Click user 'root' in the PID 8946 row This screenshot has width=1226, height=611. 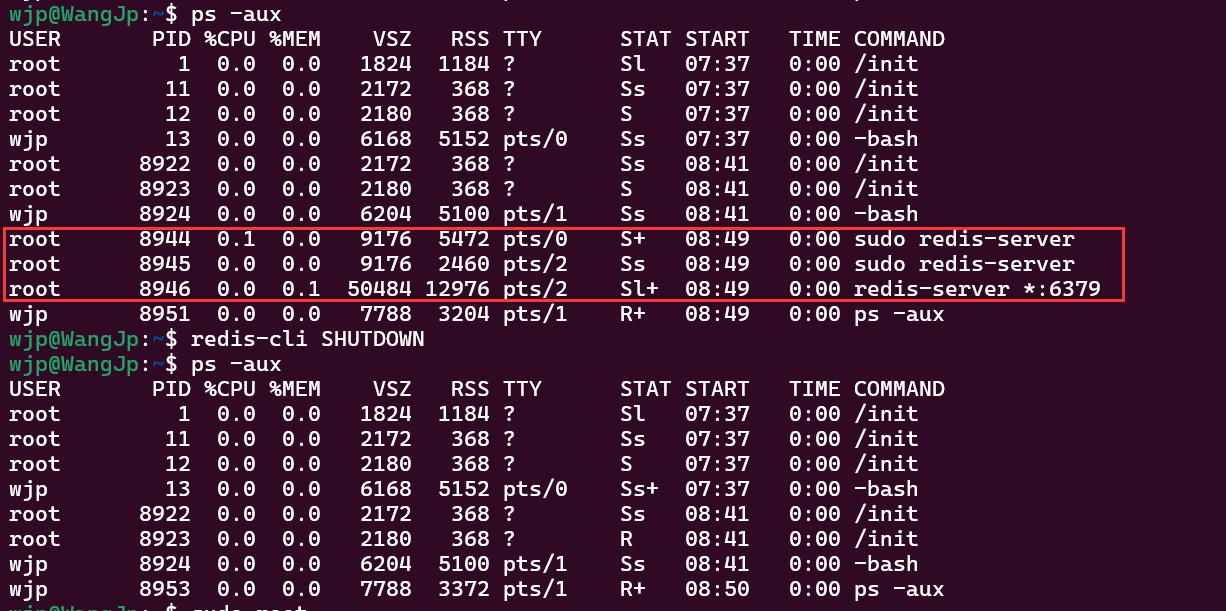tap(35, 289)
